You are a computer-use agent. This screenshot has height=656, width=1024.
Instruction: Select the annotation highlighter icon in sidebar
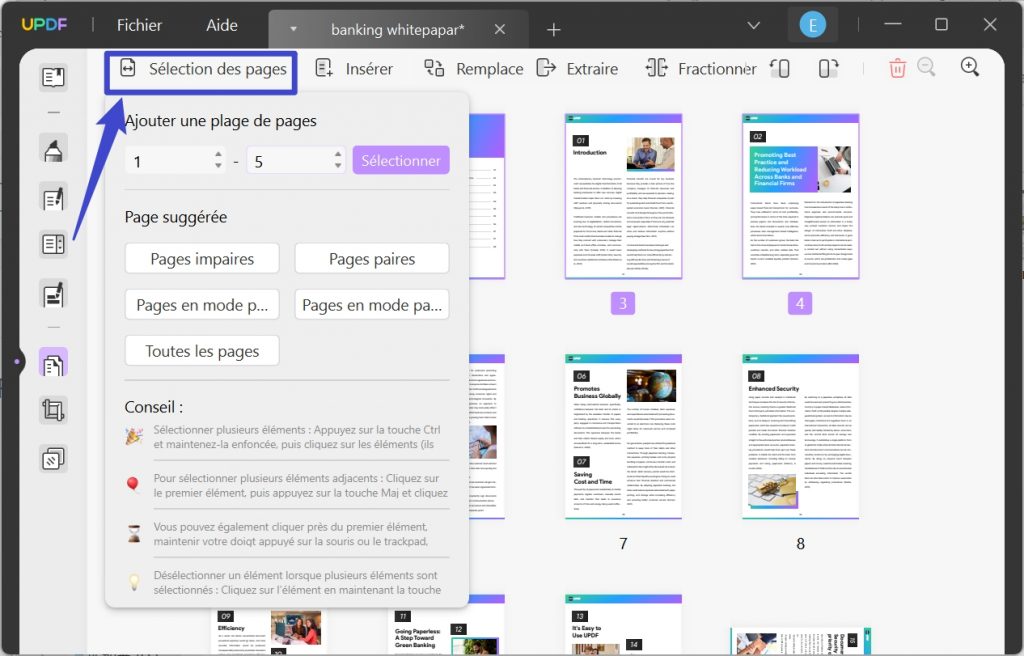point(54,149)
